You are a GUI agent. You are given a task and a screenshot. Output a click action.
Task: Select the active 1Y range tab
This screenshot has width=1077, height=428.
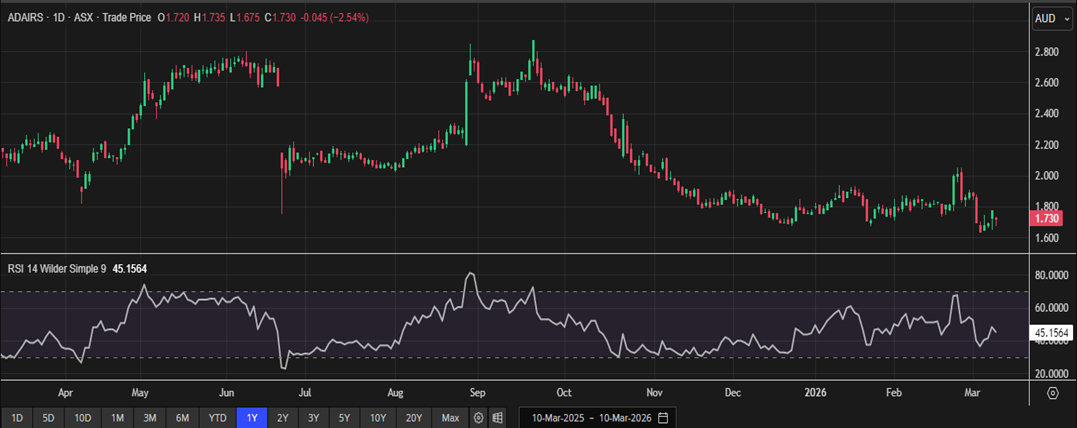252,416
